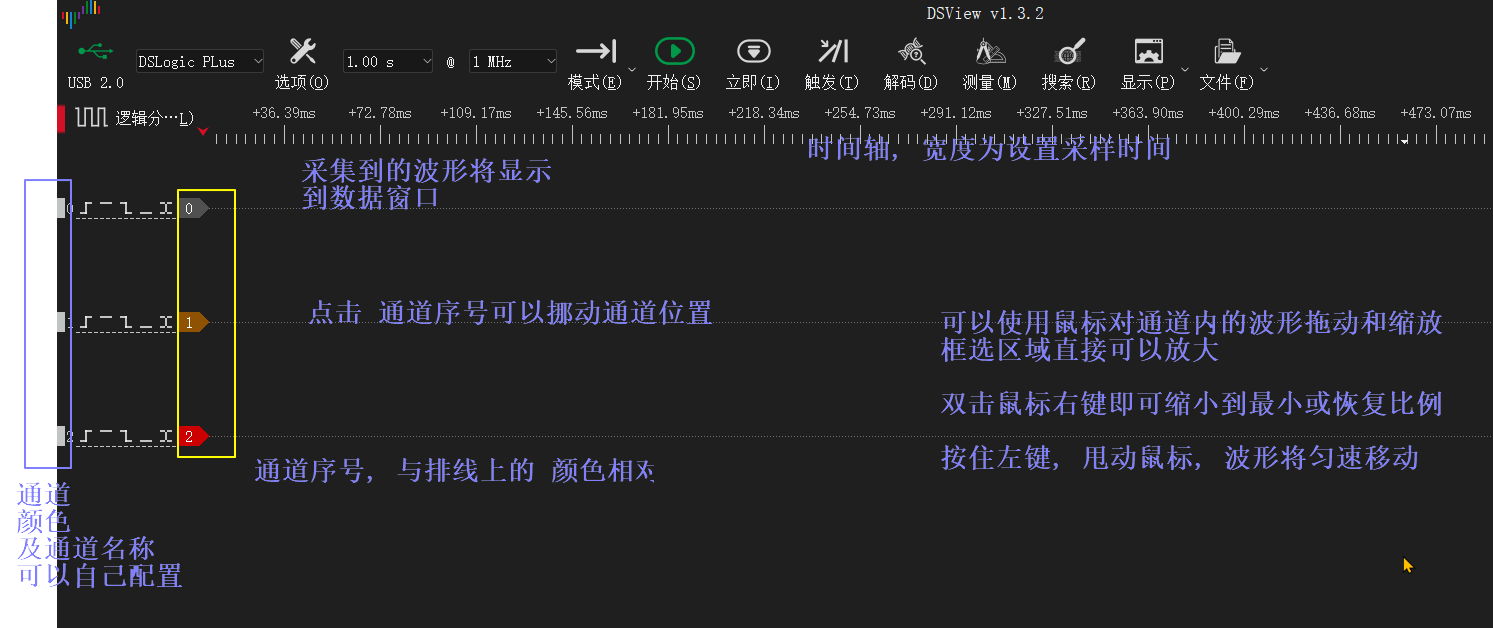Click the red trigger marker on the ruler

tap(204, 131)
